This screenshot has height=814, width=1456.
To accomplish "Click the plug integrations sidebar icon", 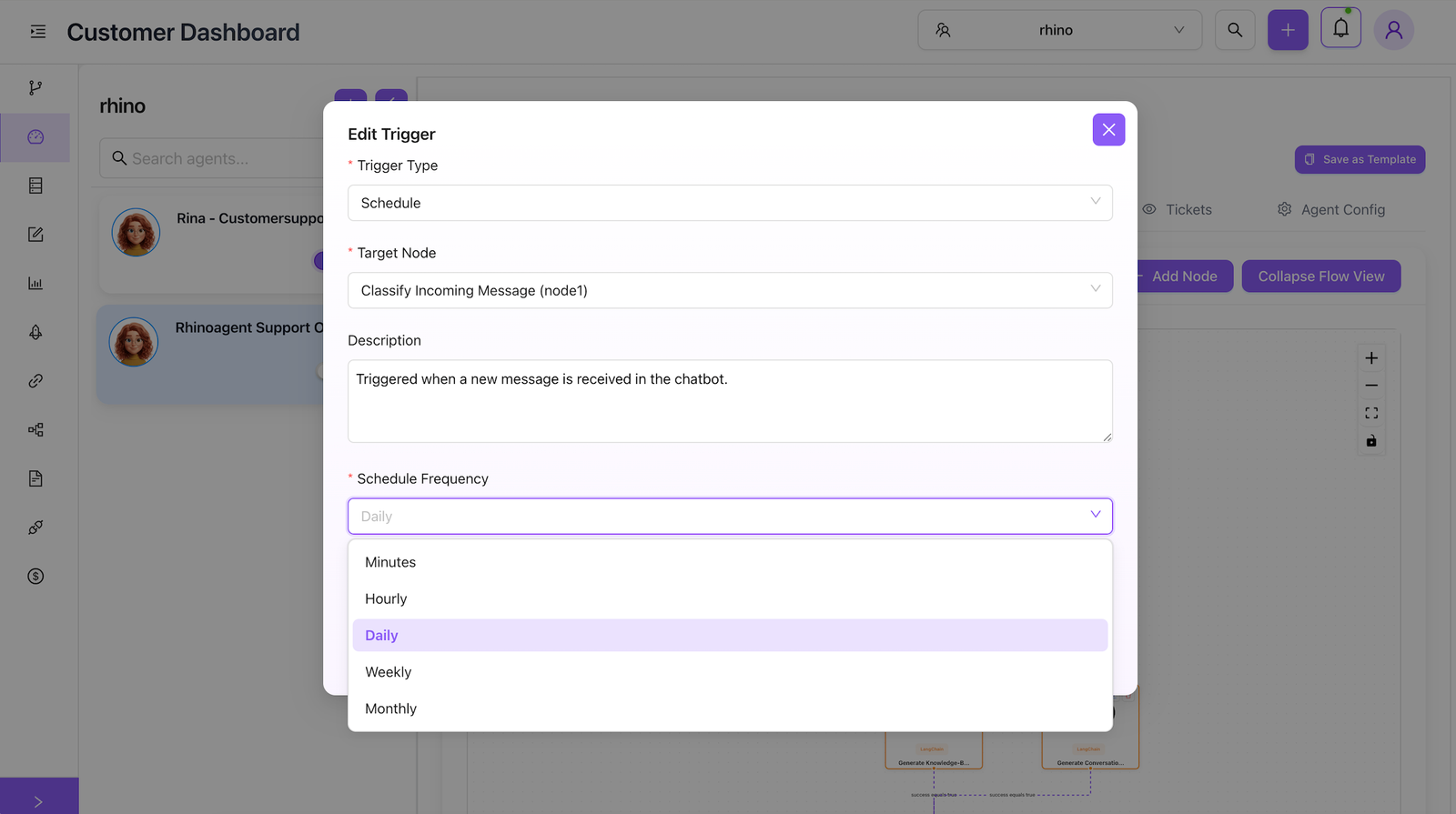I will (x=35, y=528).
